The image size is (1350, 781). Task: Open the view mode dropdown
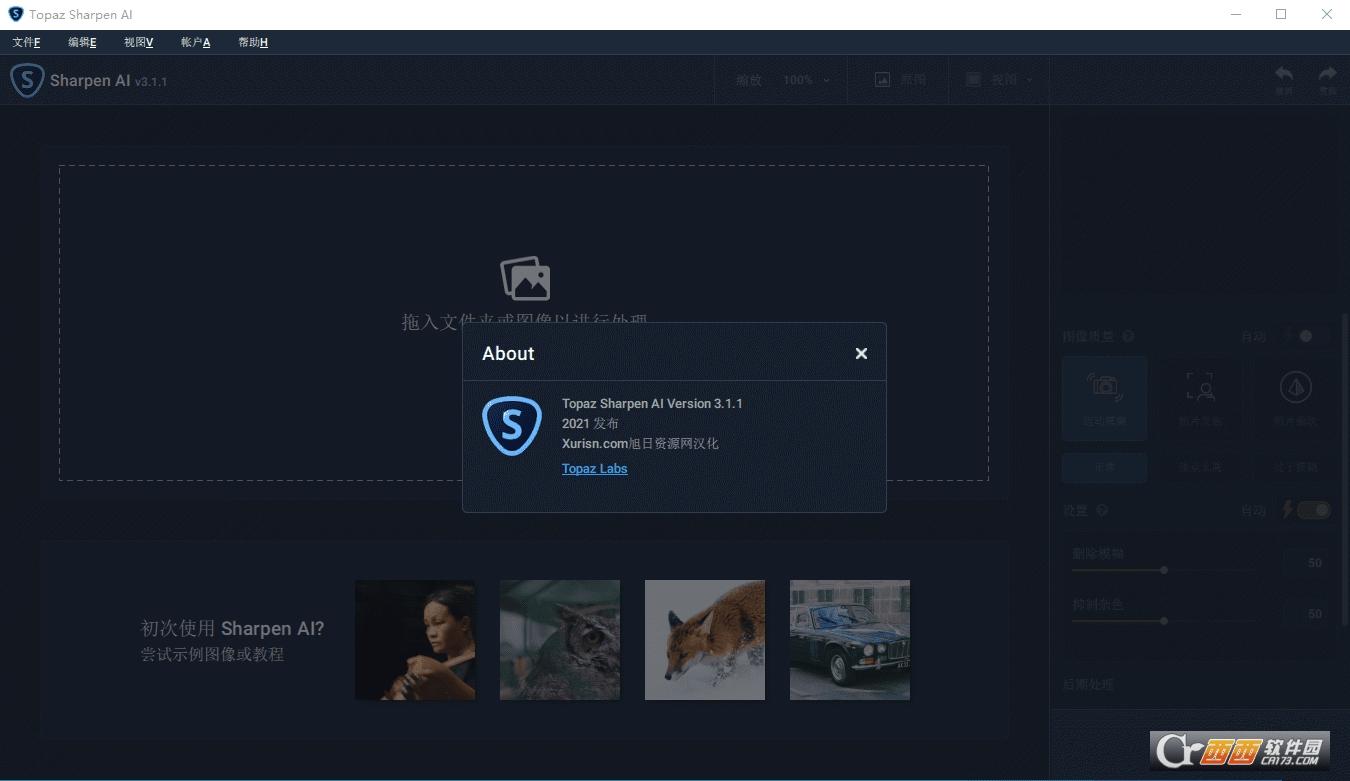[x=998, y=79]
